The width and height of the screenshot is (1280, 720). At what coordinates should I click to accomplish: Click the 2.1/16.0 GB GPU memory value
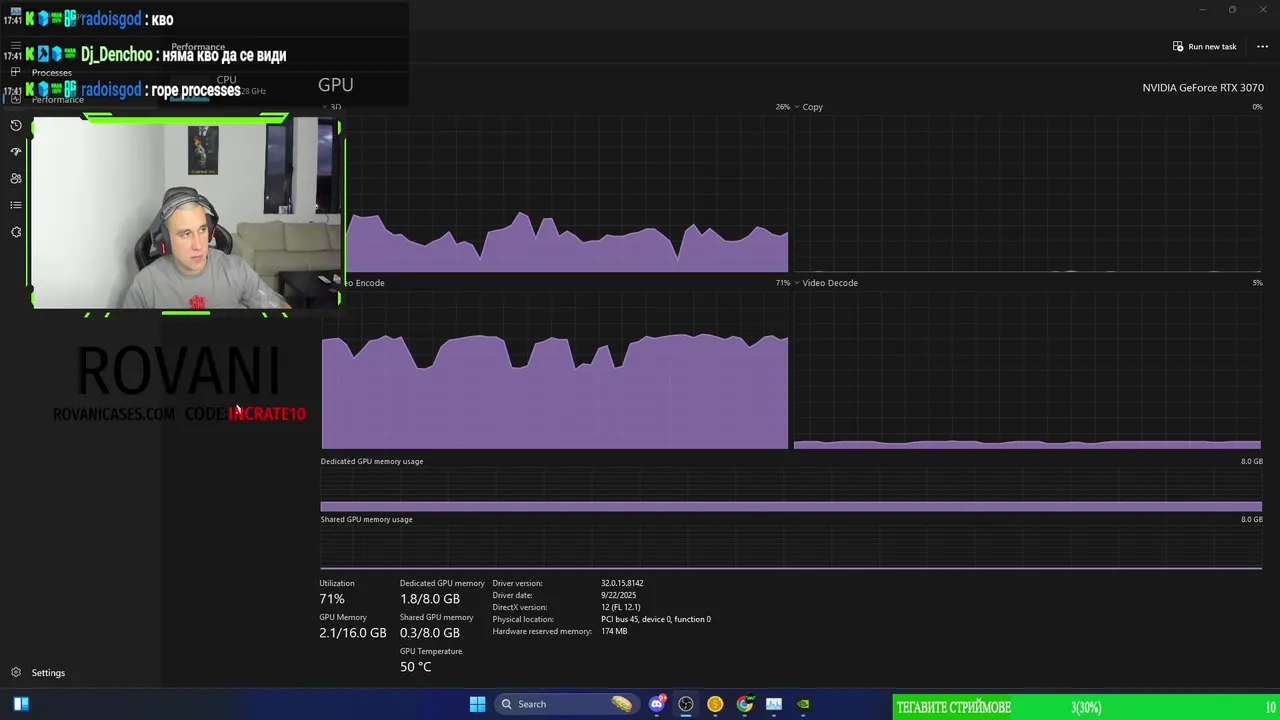(353, 633)
